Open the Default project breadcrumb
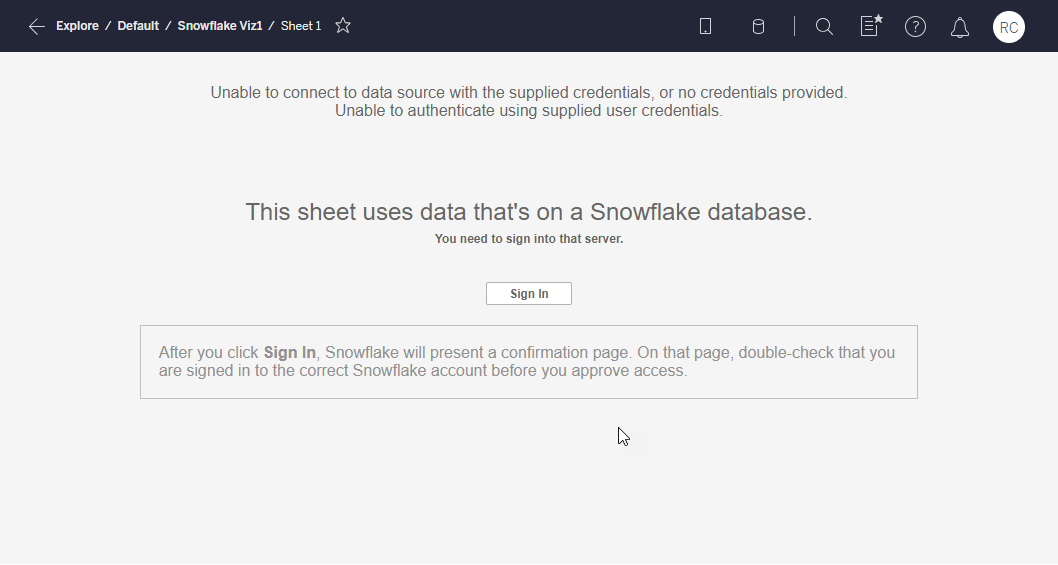Screen dimensions: 1058x565 click(x=138, y=26)
